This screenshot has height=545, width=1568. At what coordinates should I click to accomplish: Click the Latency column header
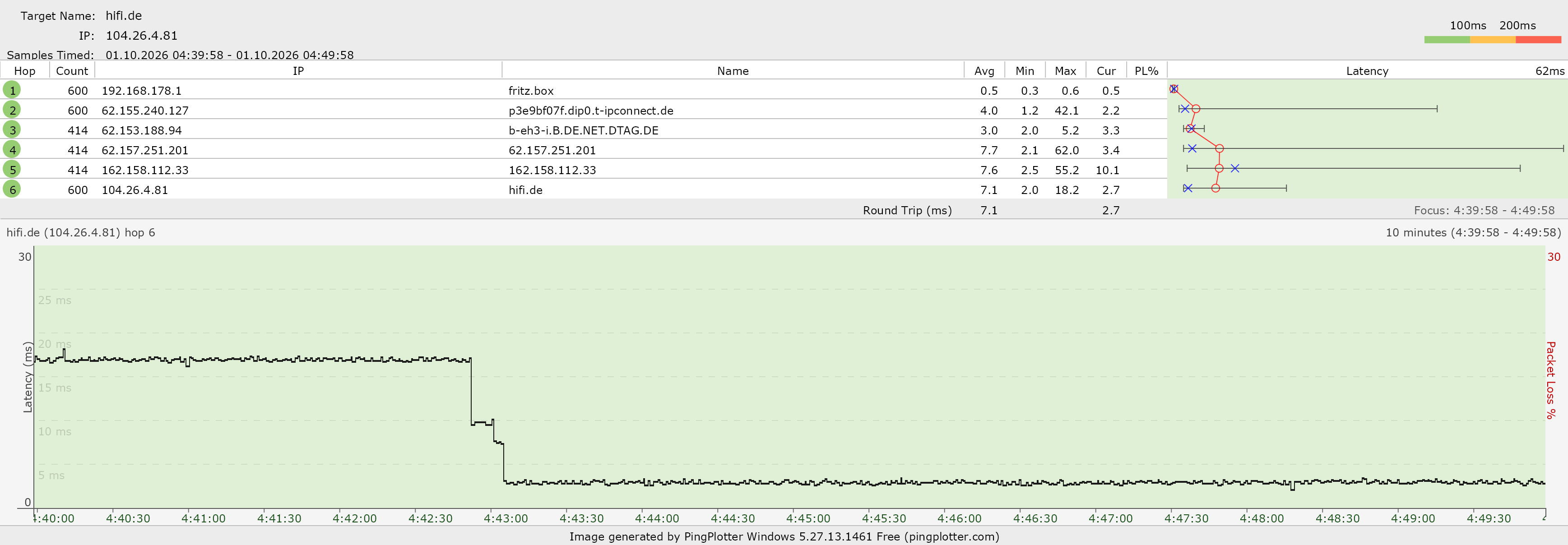point(1367,70)
